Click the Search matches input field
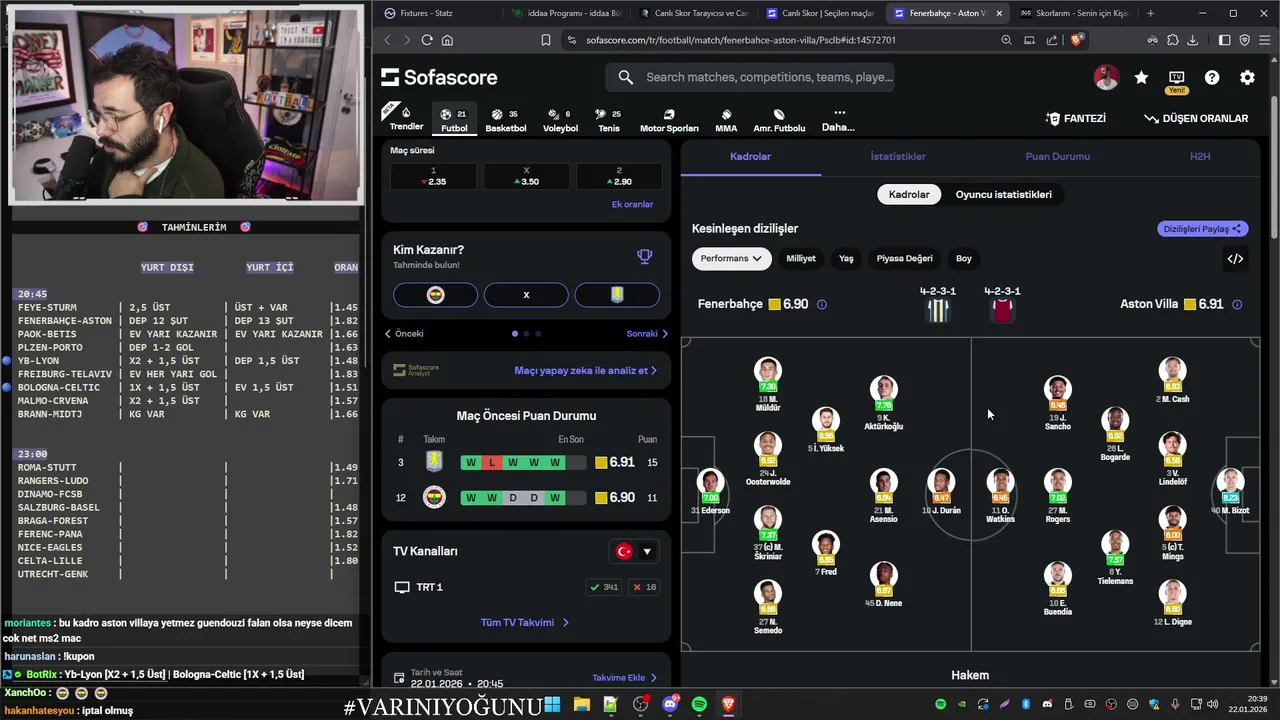Image resolution: width=1280 pixels, height=720 pixels. tap(750, 77)
